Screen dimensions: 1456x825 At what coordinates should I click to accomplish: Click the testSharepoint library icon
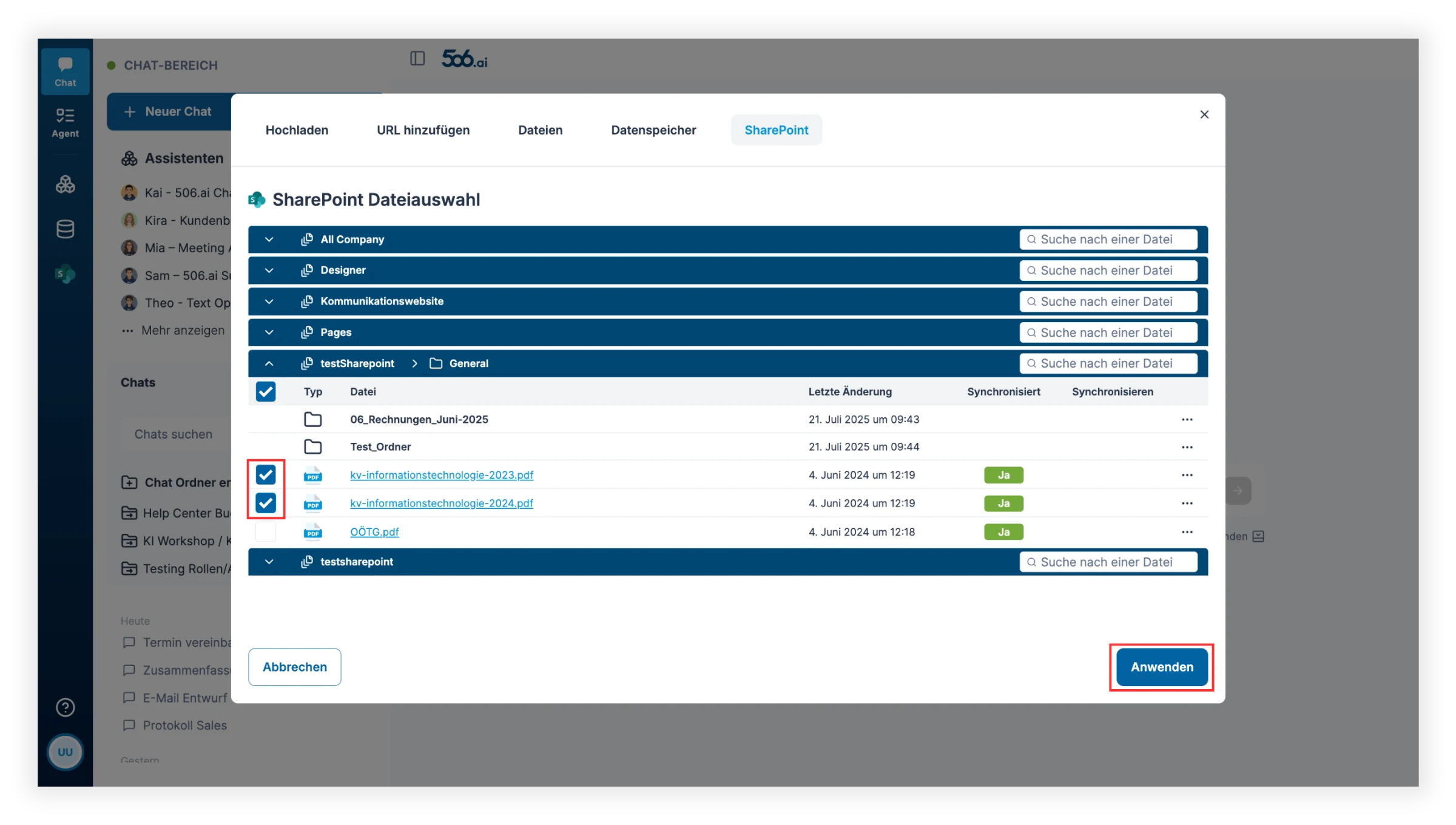307,363
